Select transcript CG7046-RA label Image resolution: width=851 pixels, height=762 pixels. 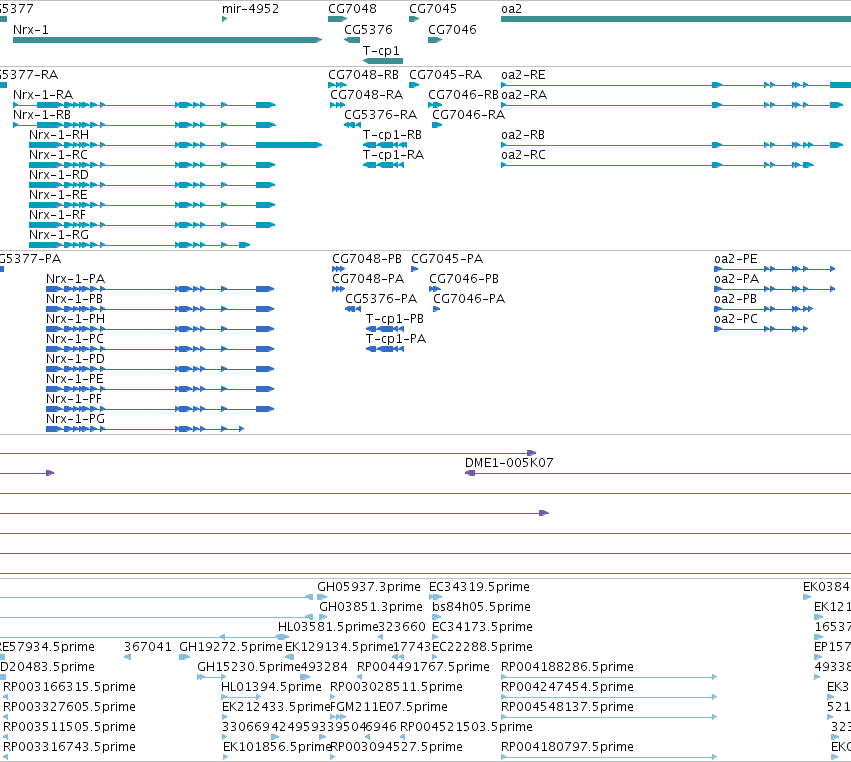point(468,115)
